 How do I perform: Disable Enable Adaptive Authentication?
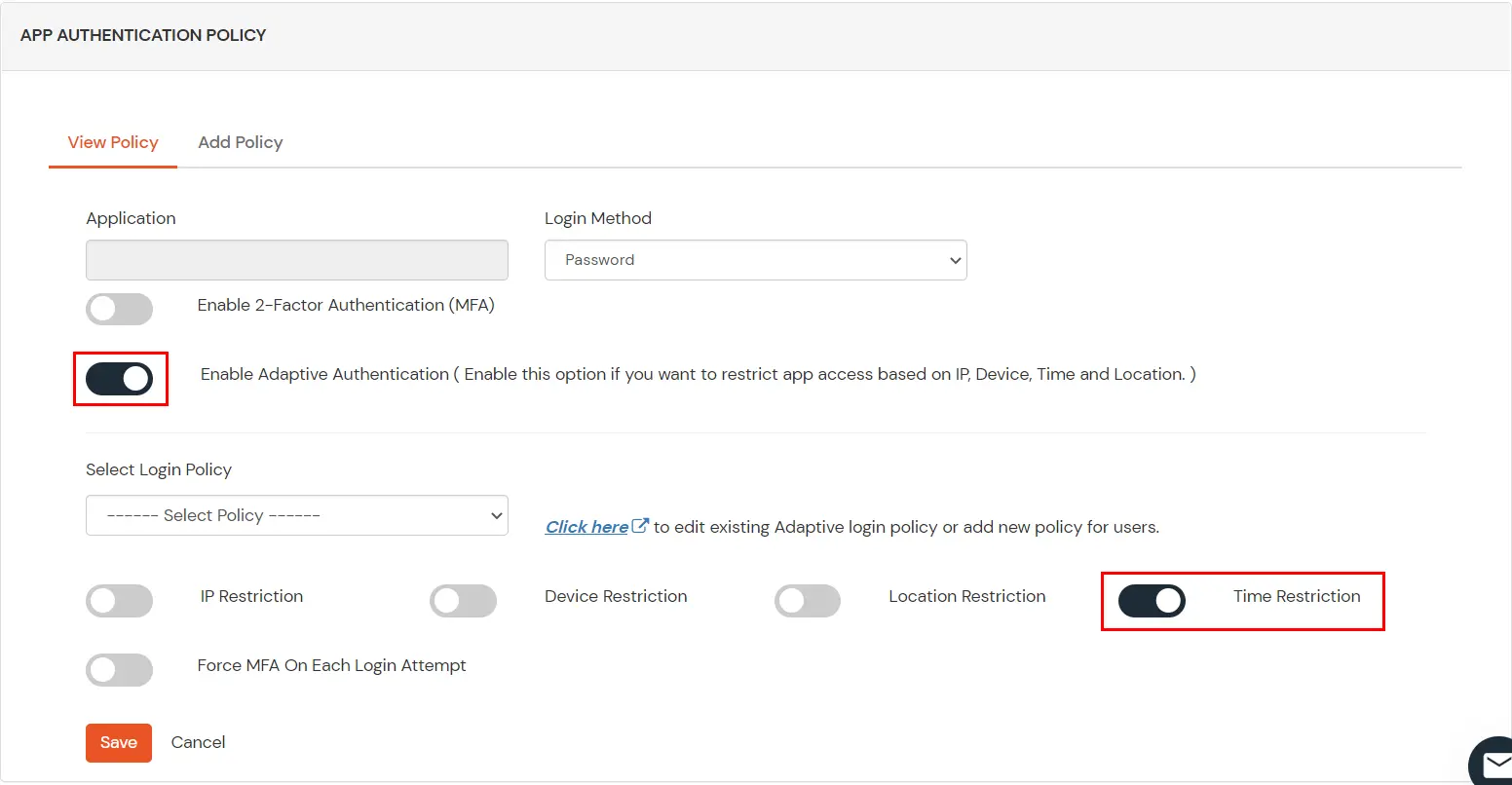coord(120,379)
